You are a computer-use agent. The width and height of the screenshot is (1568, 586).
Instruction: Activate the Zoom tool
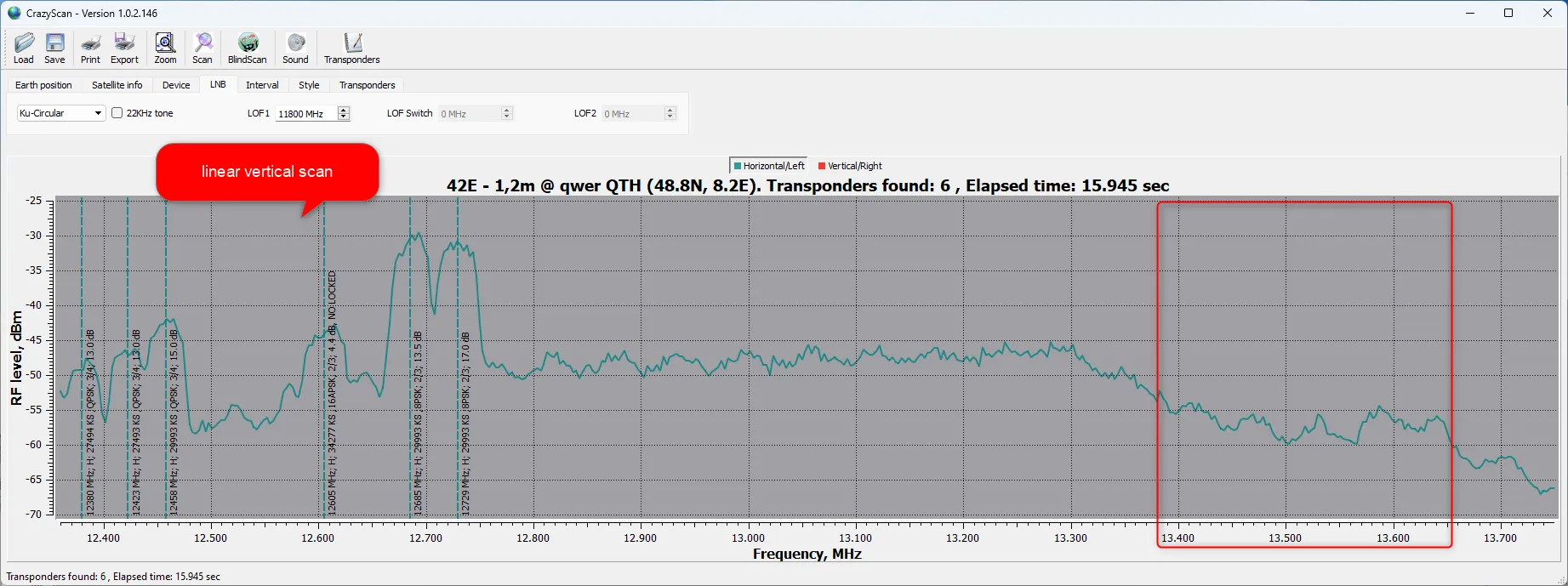165,48
